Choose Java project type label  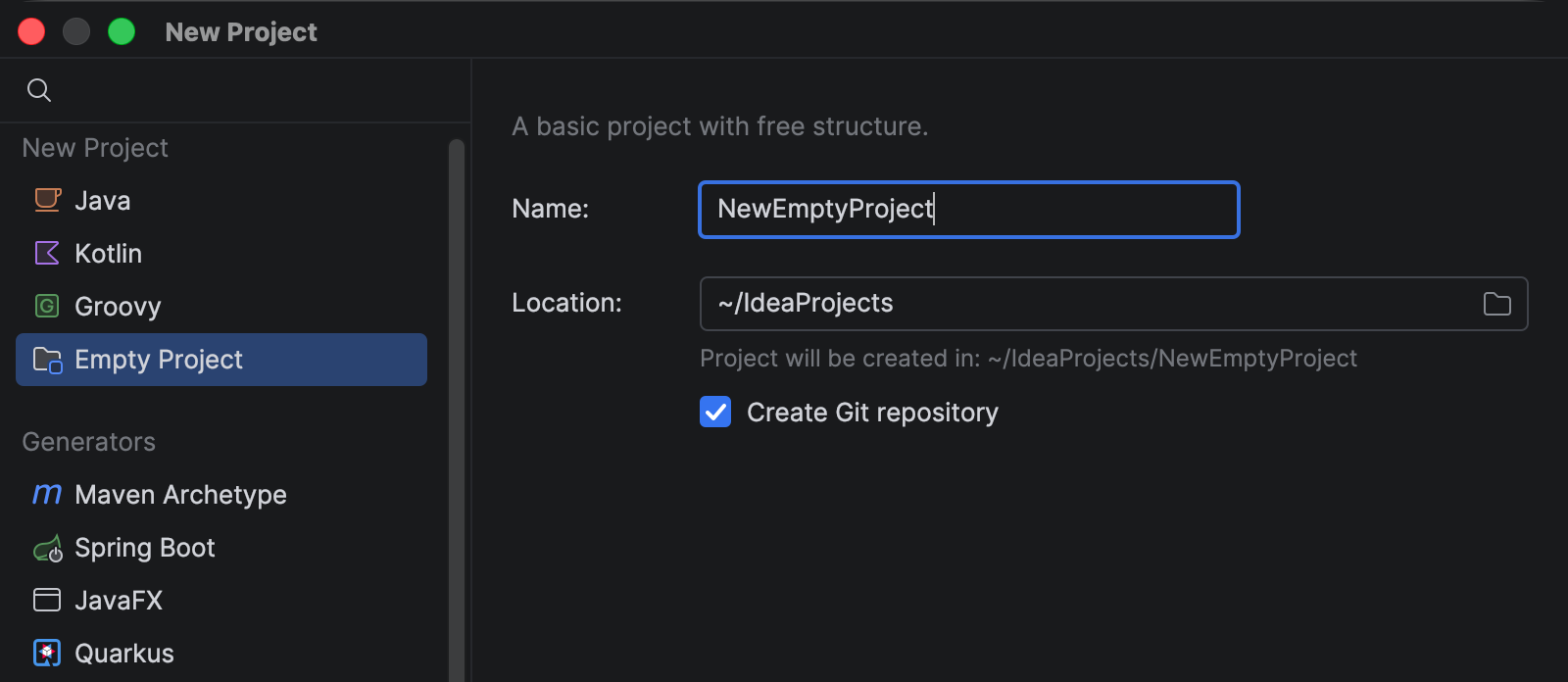[102, 201]
